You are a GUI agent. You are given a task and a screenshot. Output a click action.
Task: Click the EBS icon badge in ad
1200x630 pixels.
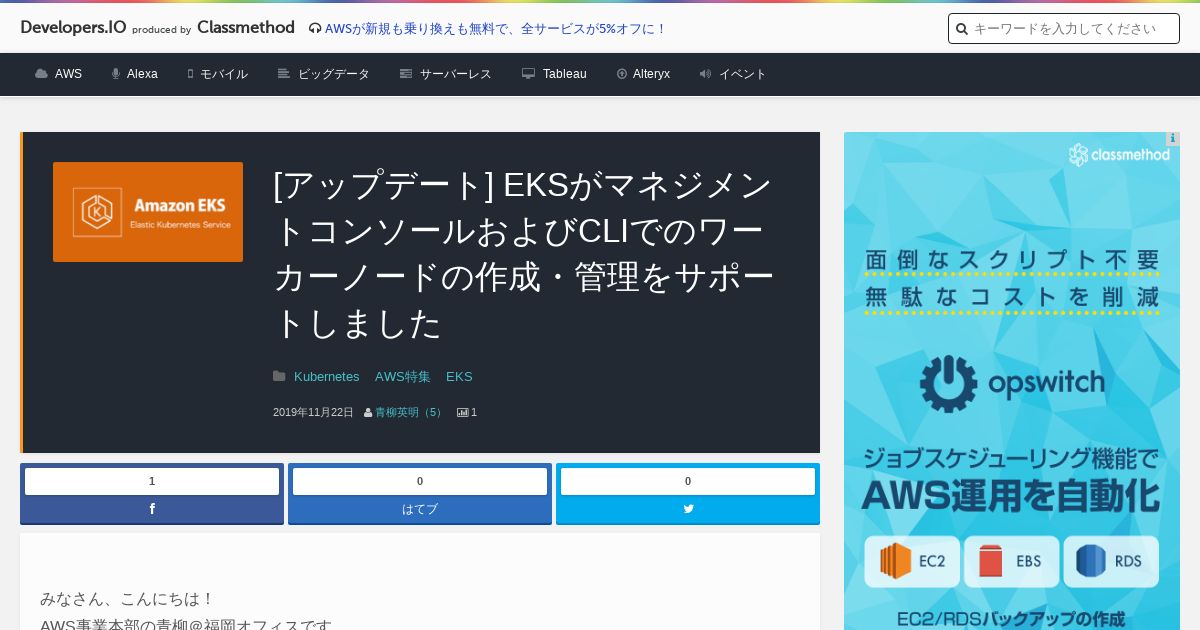(x=1011, y=562)
